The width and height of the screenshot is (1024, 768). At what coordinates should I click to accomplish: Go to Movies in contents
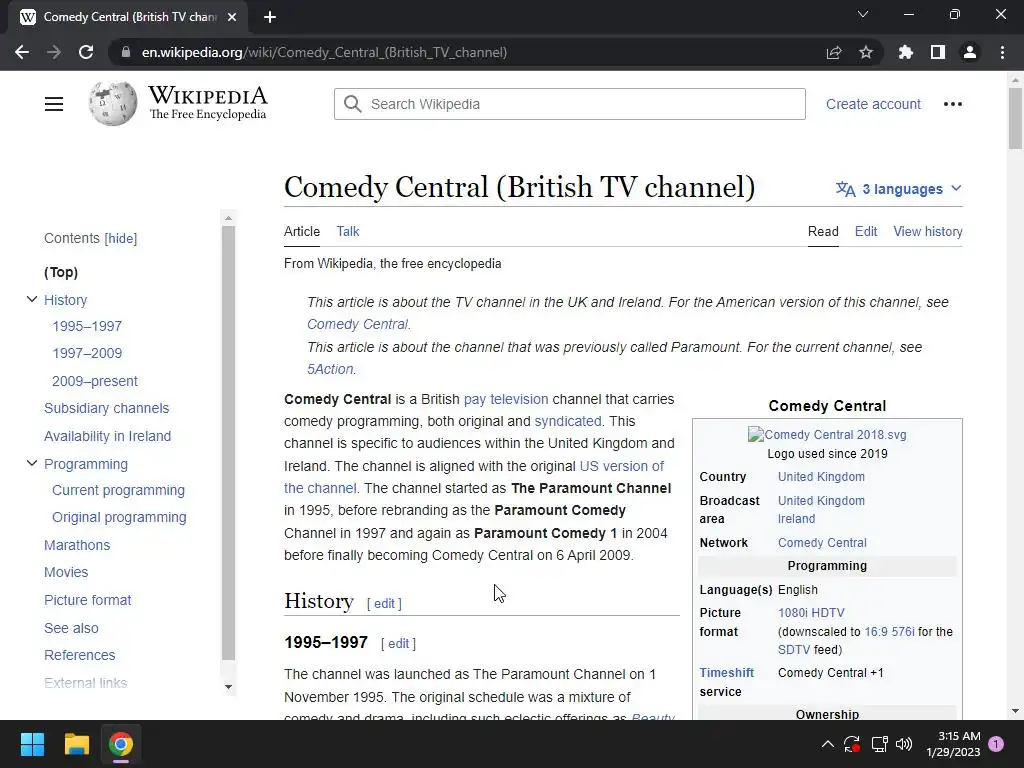click(x=66, y=572)
